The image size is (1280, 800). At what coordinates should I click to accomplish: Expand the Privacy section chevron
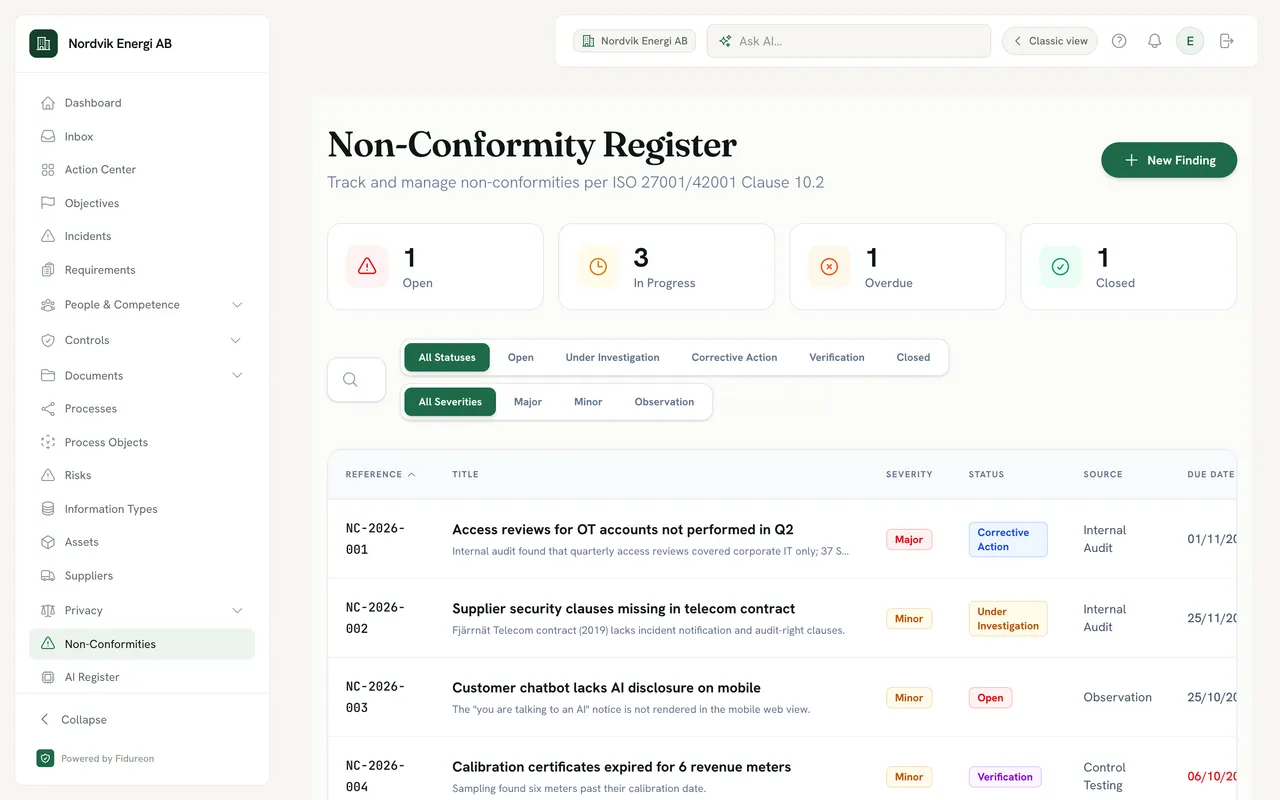point(236,610)
